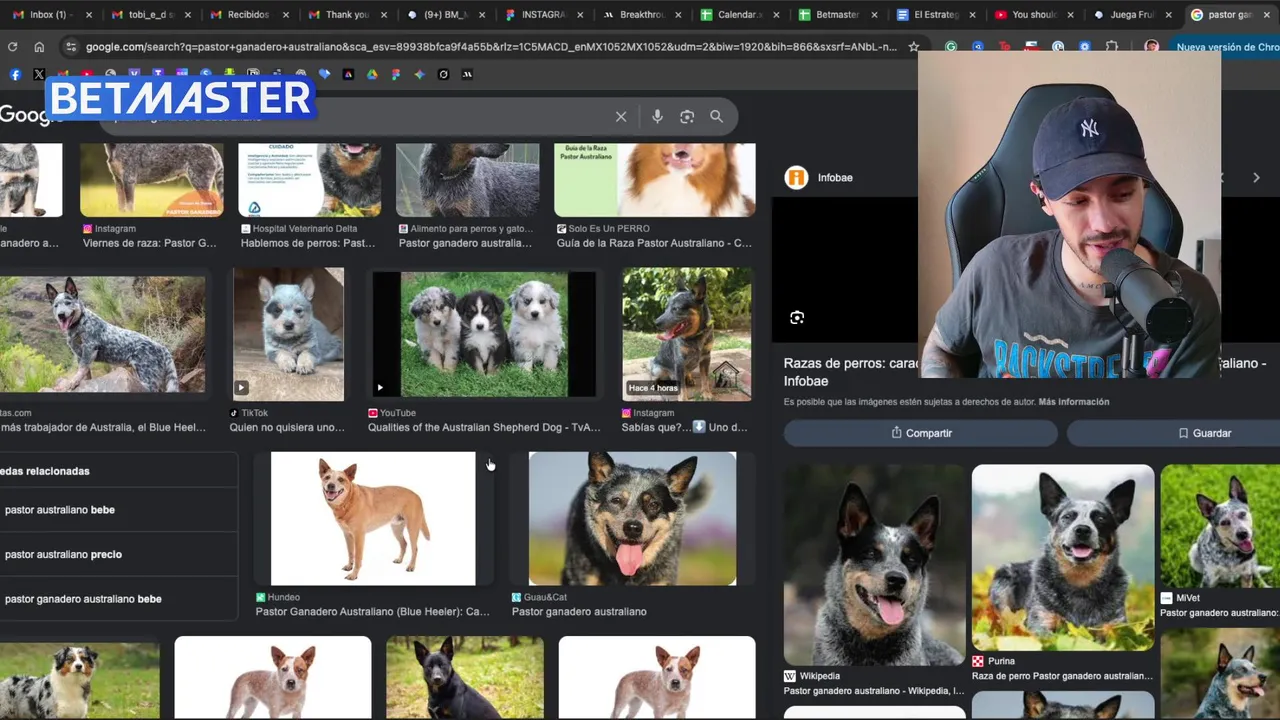Open the MiVet dog image in panel
Screen dimensions: 1280x720
coord(1220,527)
